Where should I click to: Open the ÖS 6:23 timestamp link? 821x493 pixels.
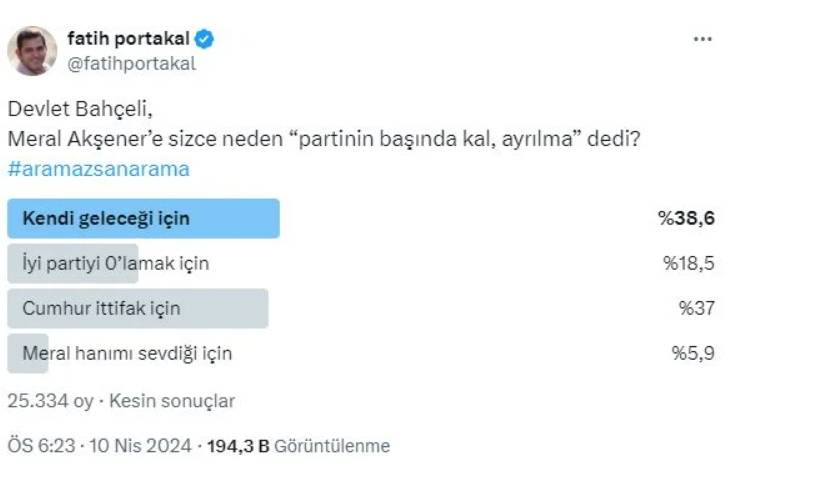41,446
